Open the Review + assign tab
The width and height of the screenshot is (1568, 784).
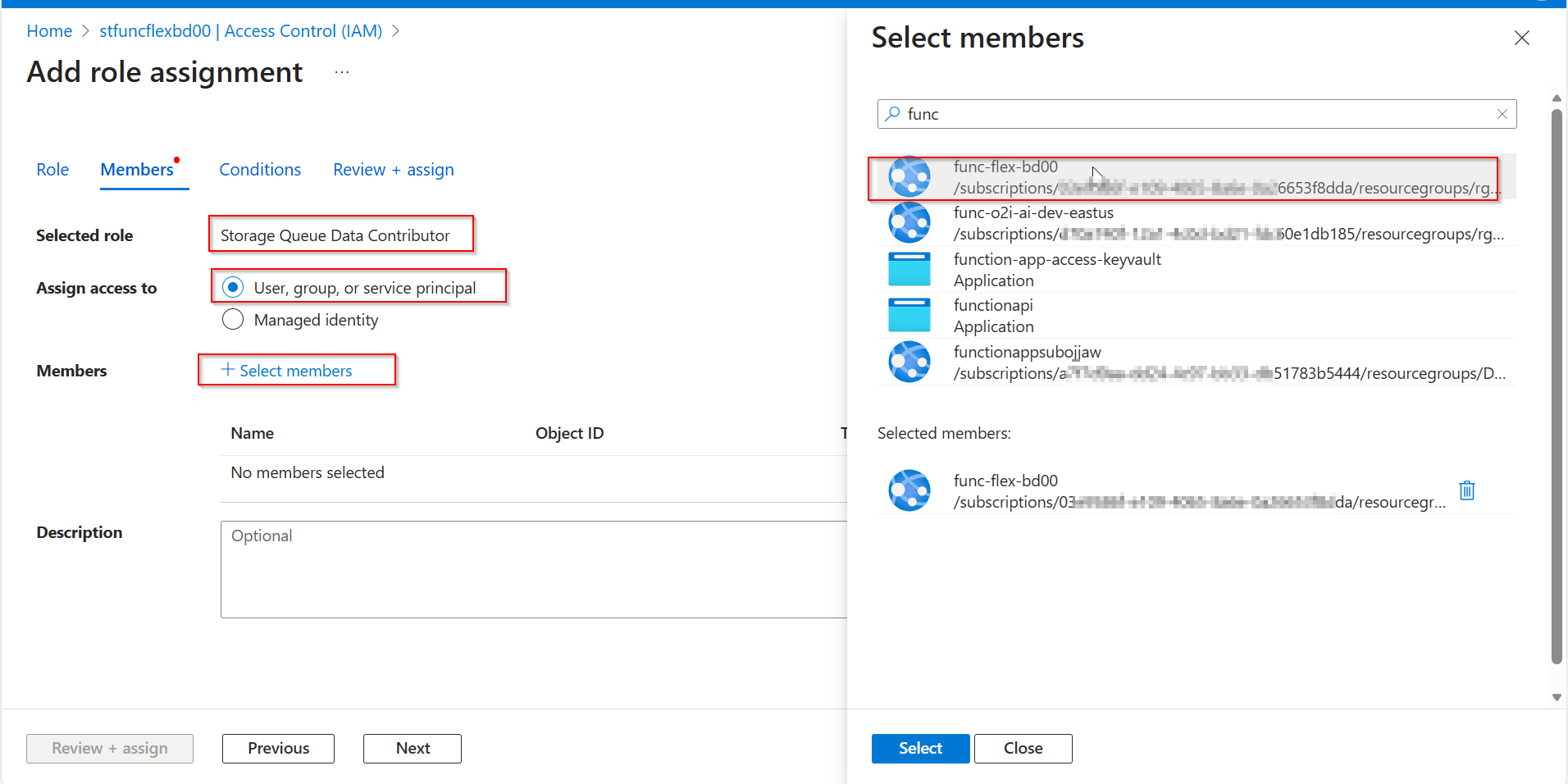[394, 170]
